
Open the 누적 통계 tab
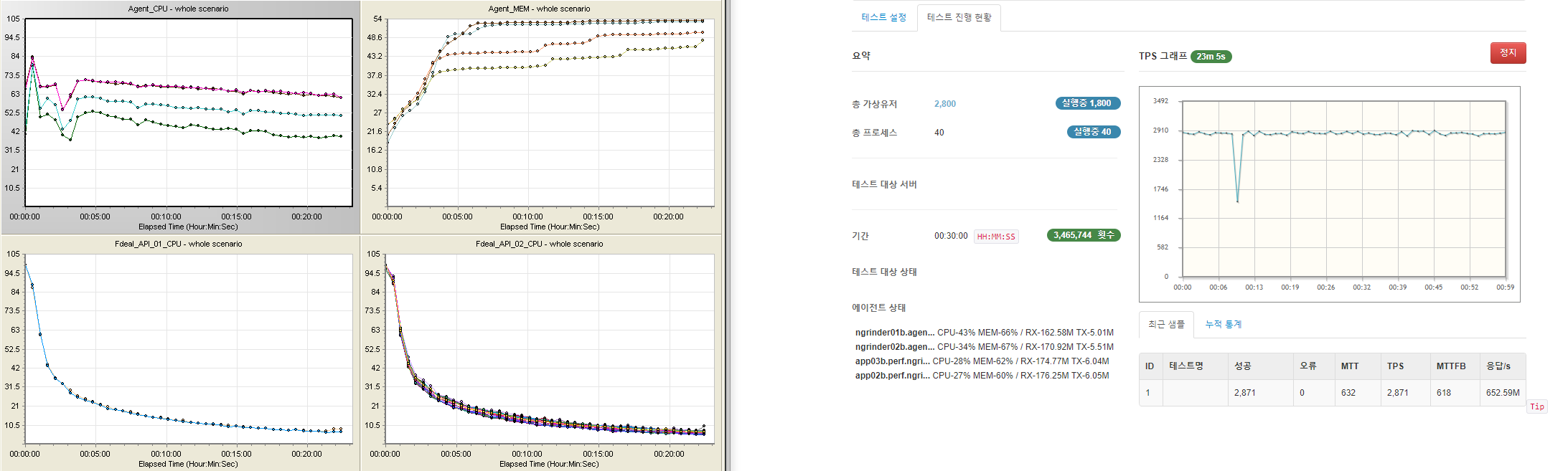pos(1223,324)
